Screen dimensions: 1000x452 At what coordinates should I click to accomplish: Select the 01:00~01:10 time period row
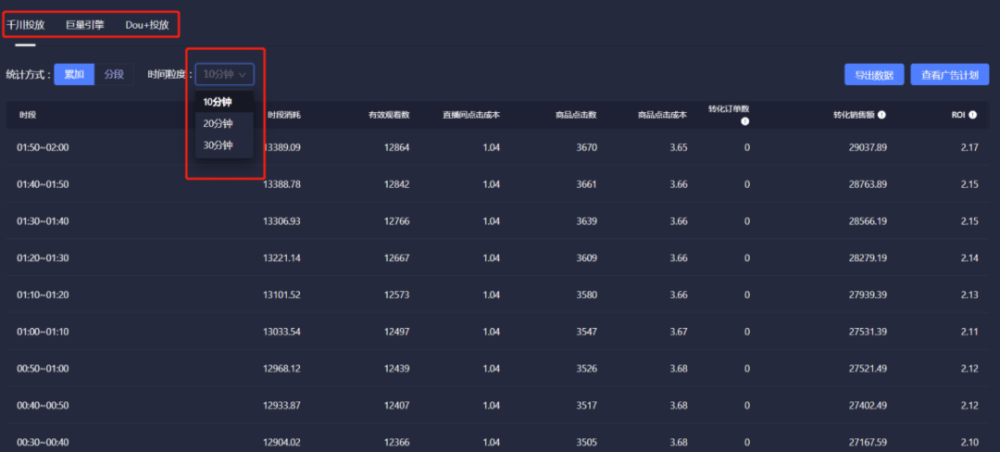(x=43, y=331)
